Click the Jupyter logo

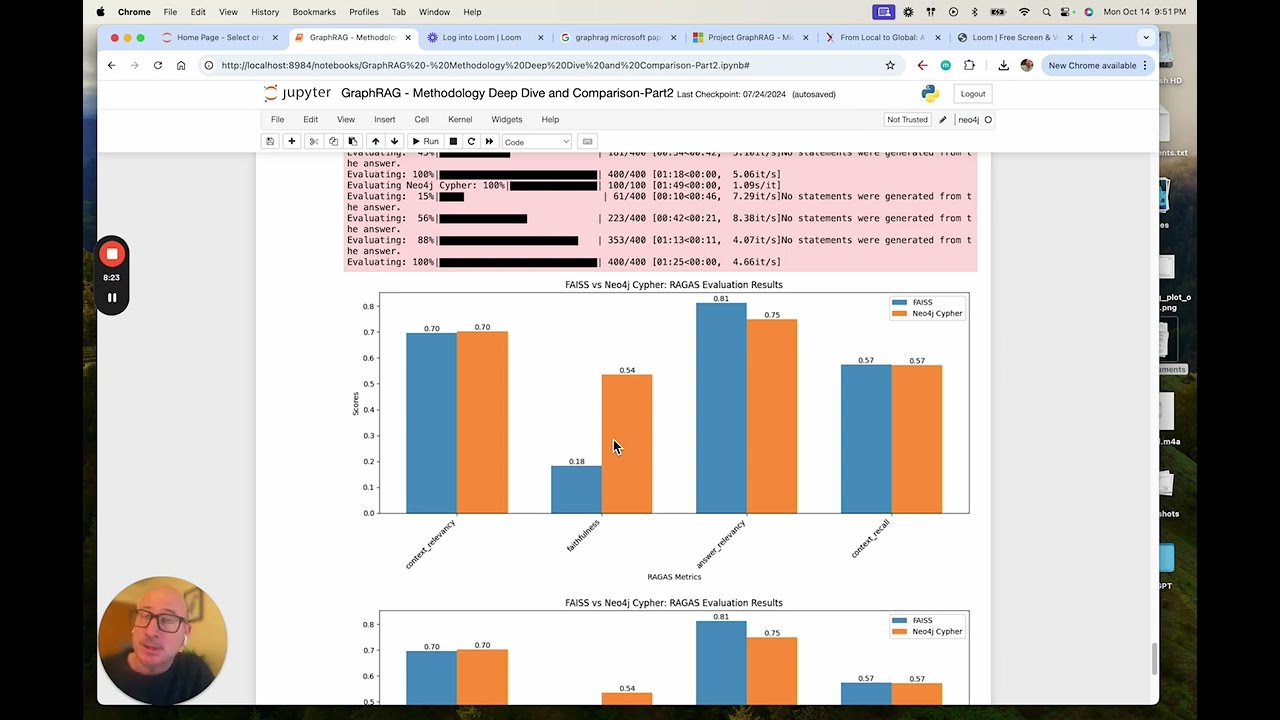click(x=297, y=93)
